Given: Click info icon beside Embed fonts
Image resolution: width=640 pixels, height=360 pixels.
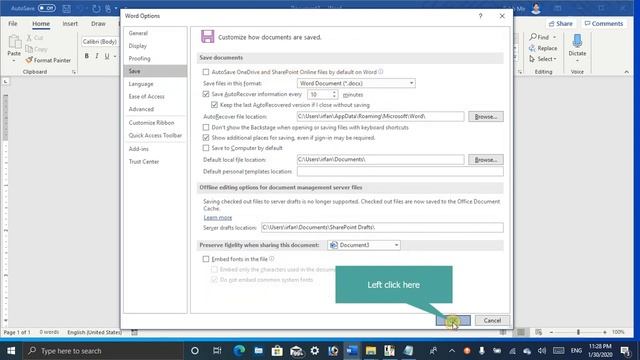Looking at the screenshot, I should [272, 259].
